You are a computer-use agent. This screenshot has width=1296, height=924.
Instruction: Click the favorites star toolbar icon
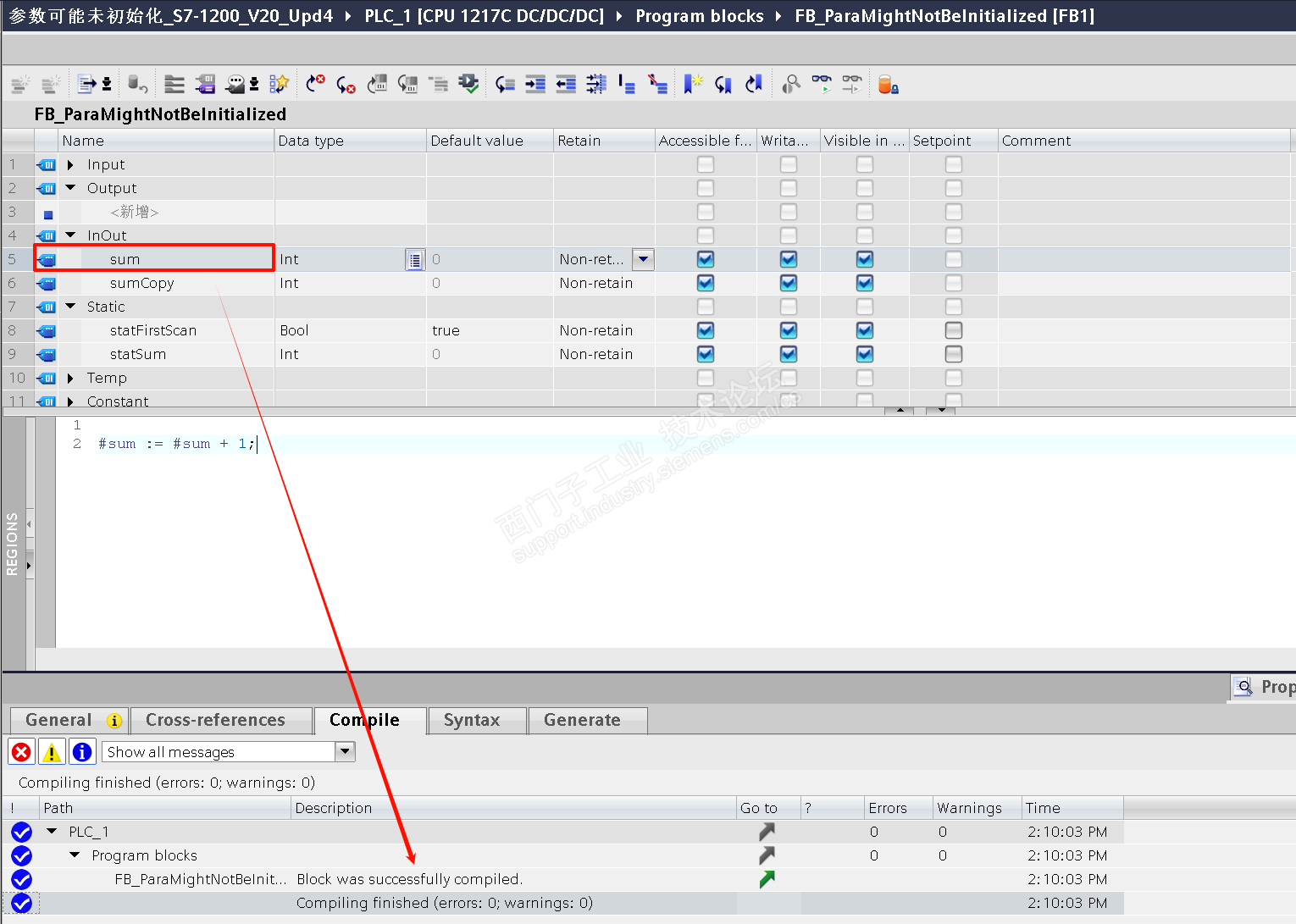tap(279, 84)
